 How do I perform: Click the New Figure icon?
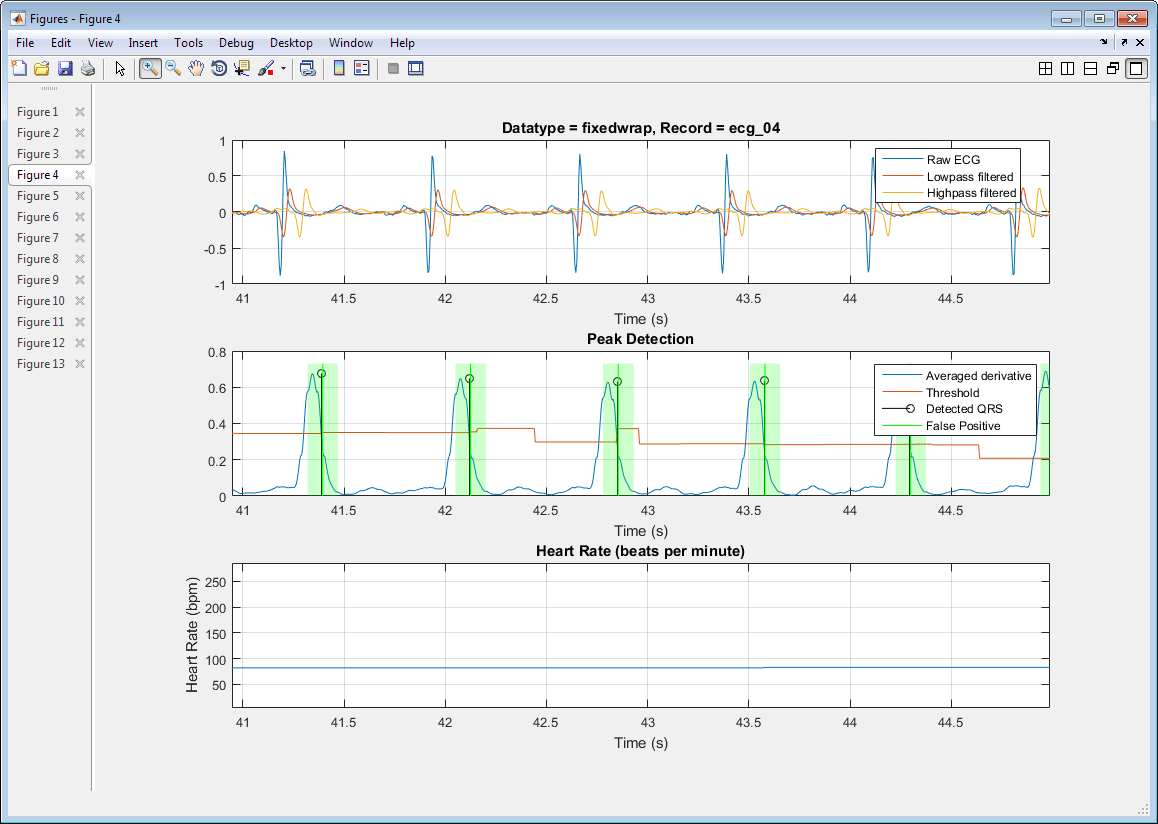point(19,68)
